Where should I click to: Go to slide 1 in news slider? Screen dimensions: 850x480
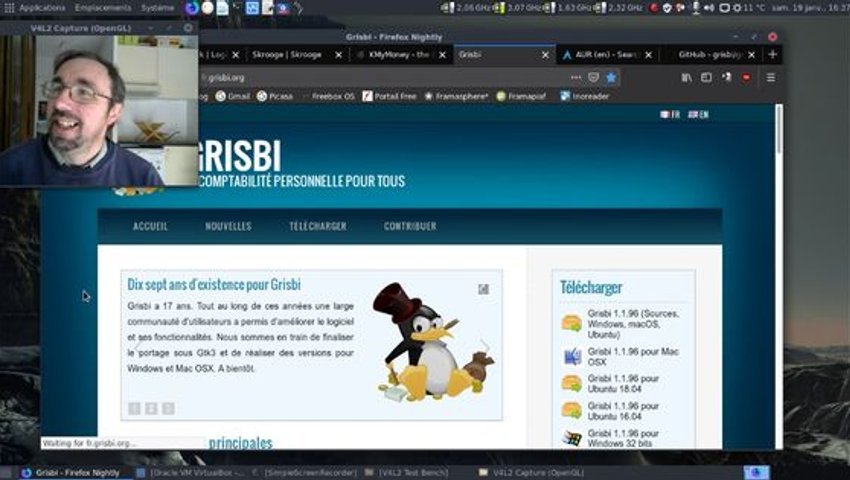[134, 408]
